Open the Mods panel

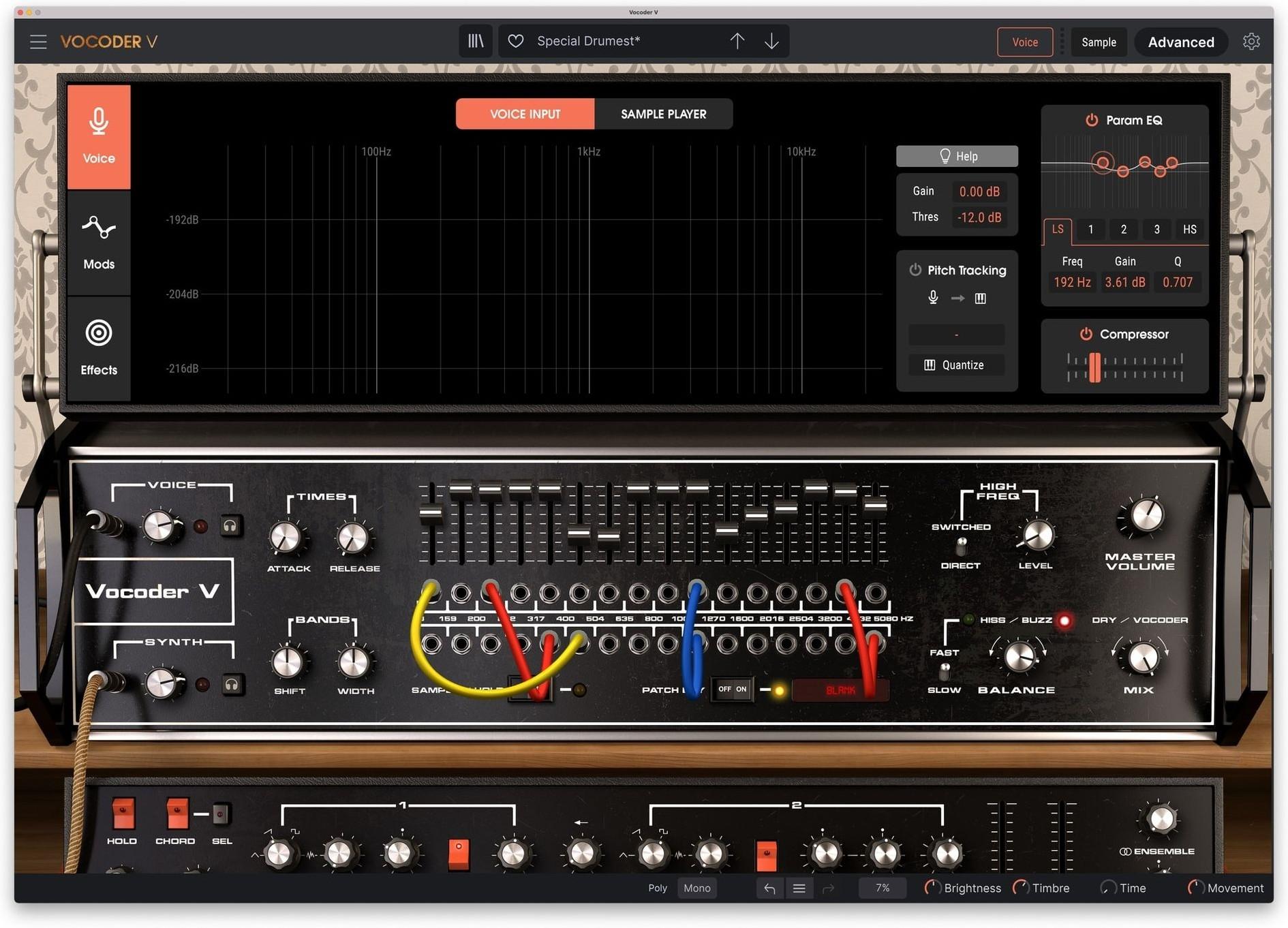click(98, 243)
